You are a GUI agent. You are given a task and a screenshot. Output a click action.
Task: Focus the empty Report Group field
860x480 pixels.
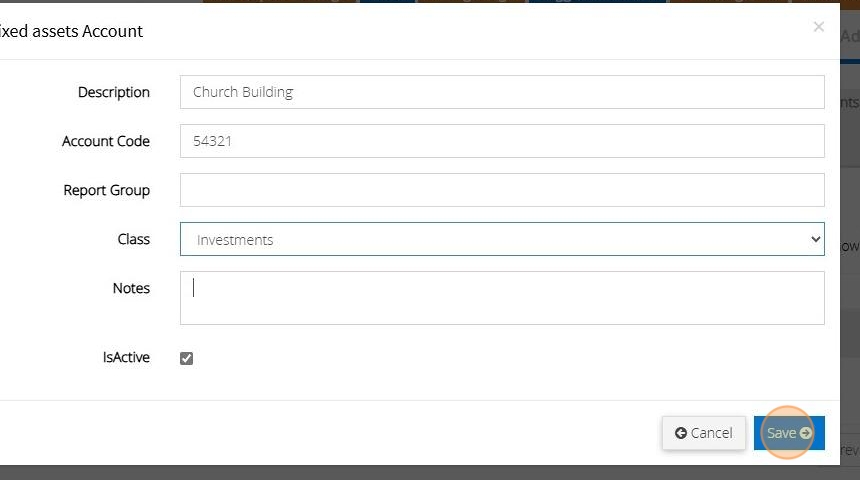coord(501,190)
